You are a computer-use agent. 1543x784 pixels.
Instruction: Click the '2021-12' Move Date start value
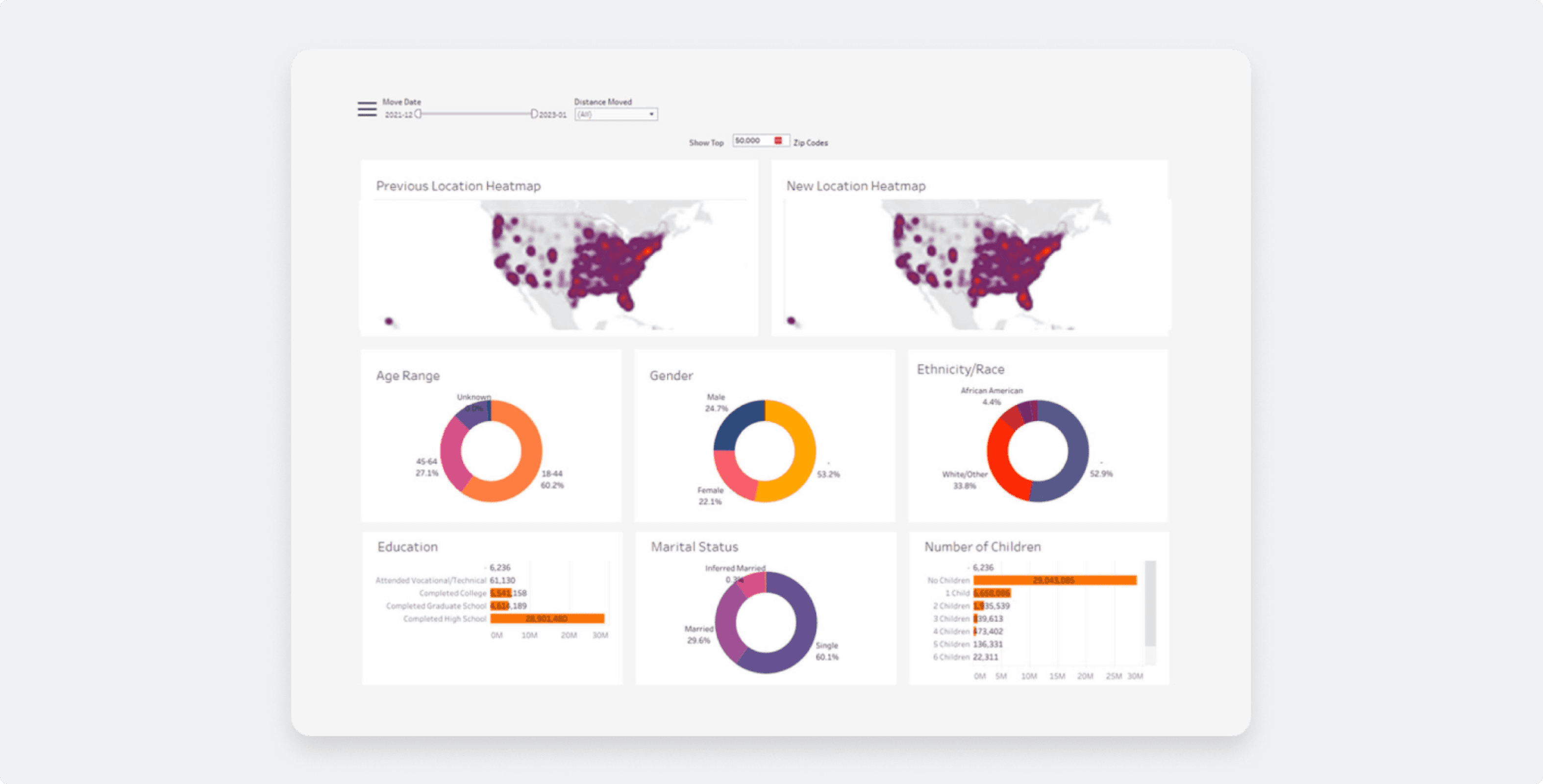(398, 114)
